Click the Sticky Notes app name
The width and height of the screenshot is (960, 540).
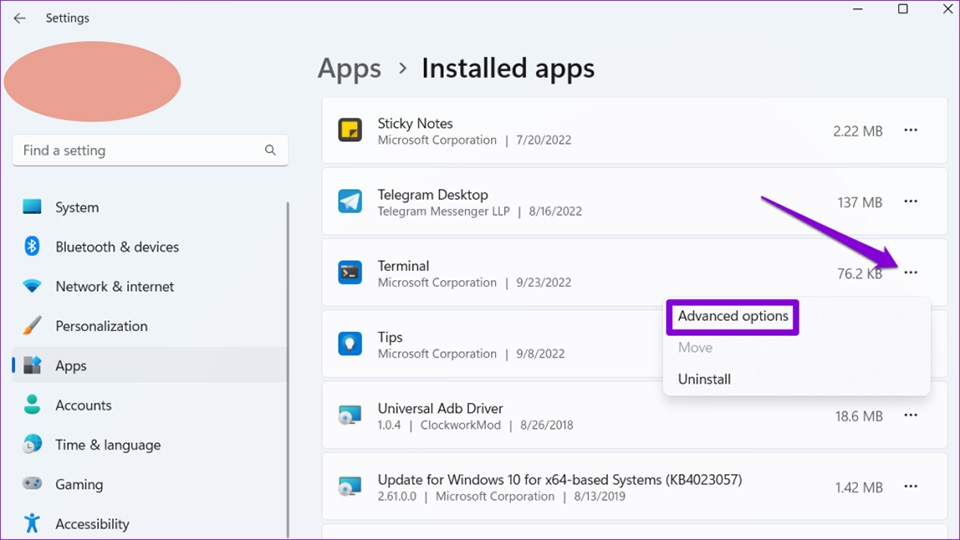click(415, 123)
